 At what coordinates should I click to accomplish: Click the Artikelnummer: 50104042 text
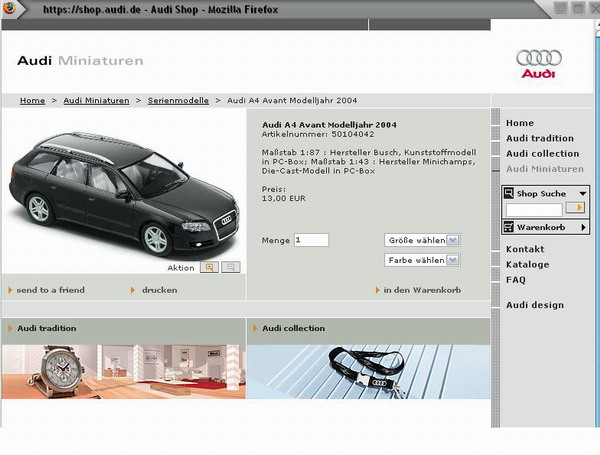click(x=318, y=134)
